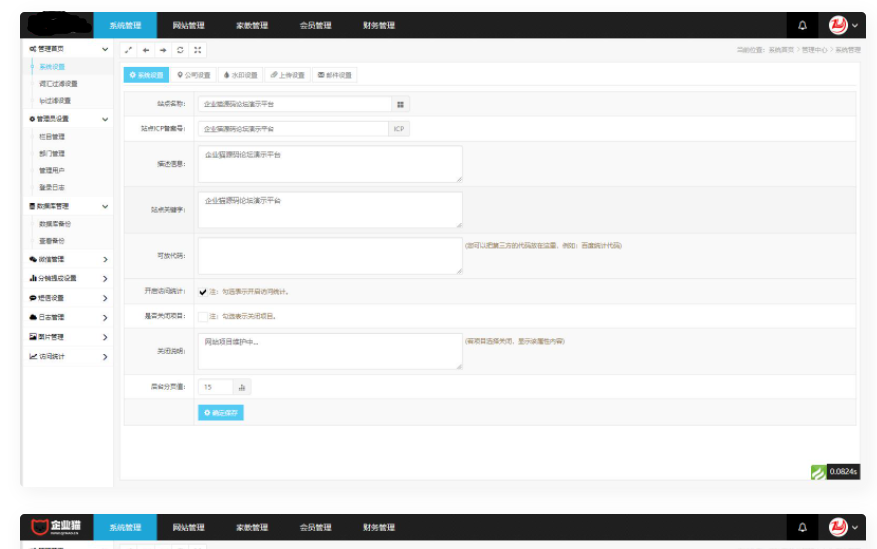Open the notification bell in header
The height and width of the screenshot is (549, 877).
(x=802, y=25)
